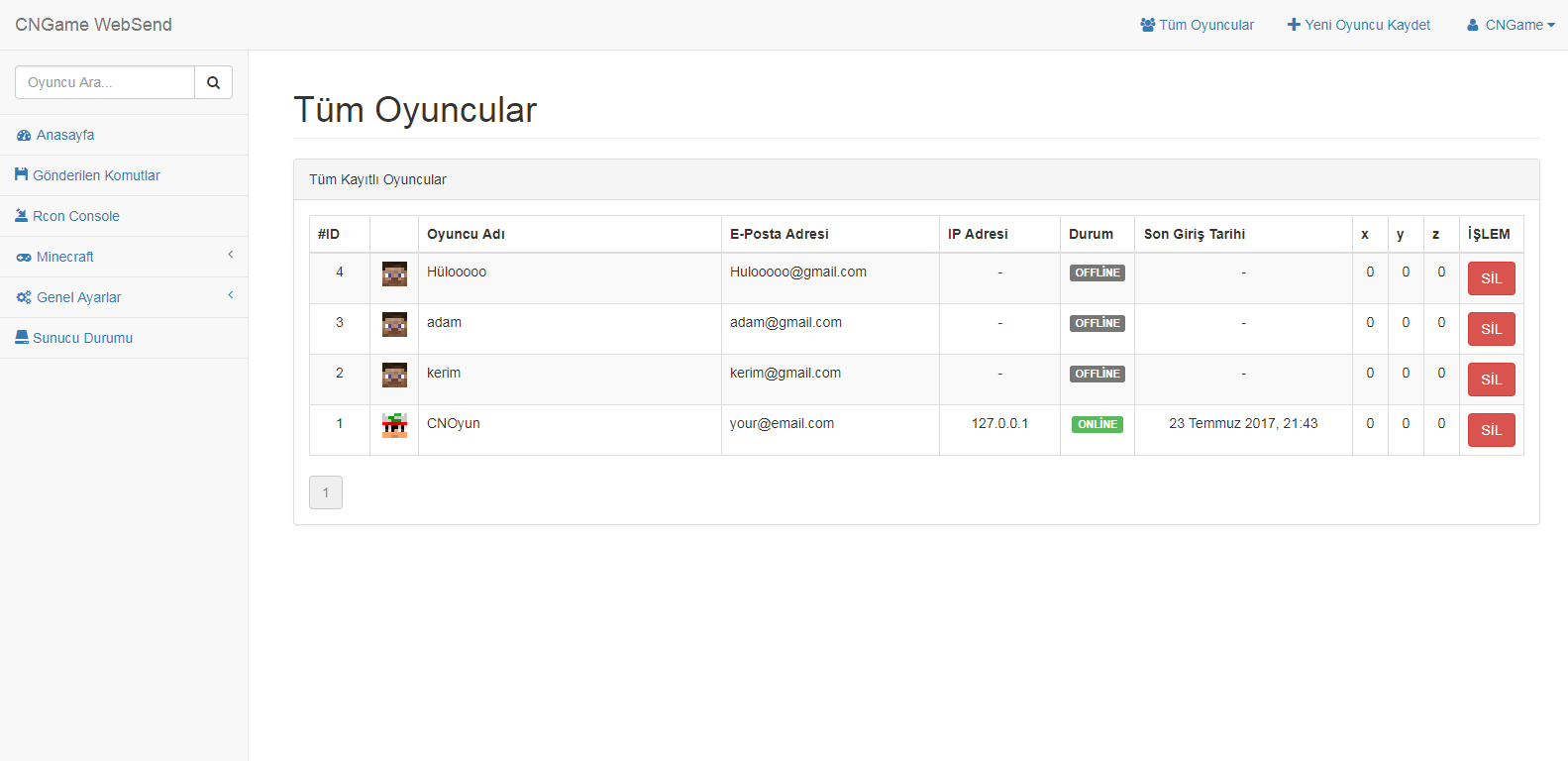
Task: Click the Sunucu Durumu laptop icon
Action: tap(22, 338)
